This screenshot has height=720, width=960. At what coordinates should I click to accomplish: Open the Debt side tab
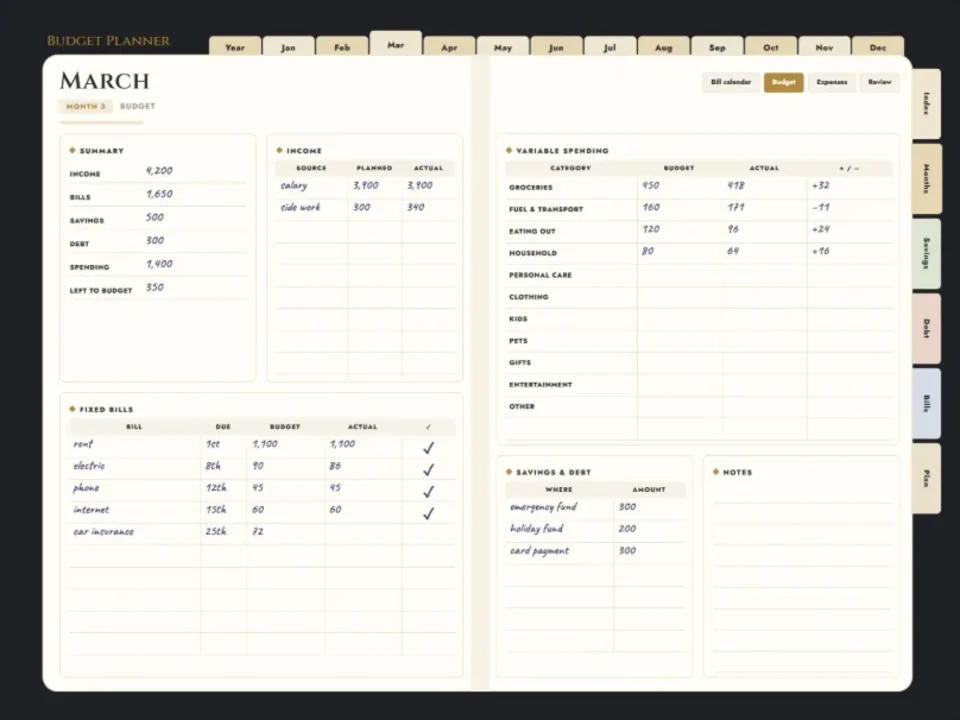[926, 329]
